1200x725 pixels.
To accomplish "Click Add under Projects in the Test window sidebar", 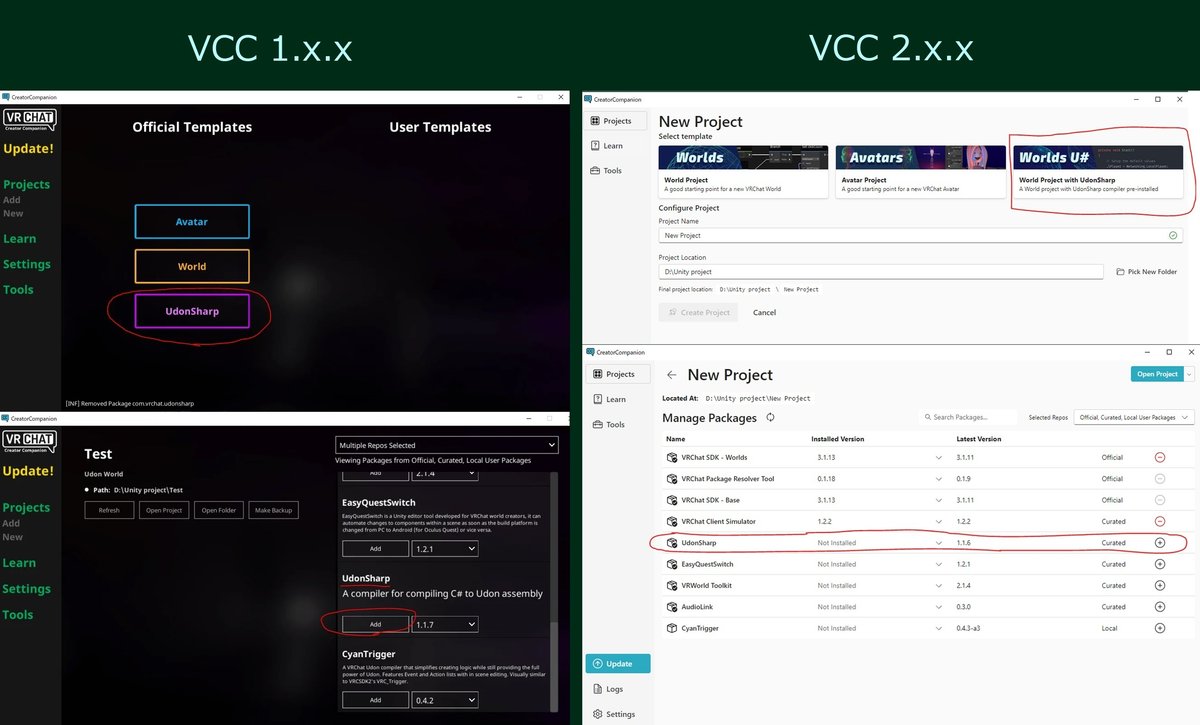I will point(11,523).
